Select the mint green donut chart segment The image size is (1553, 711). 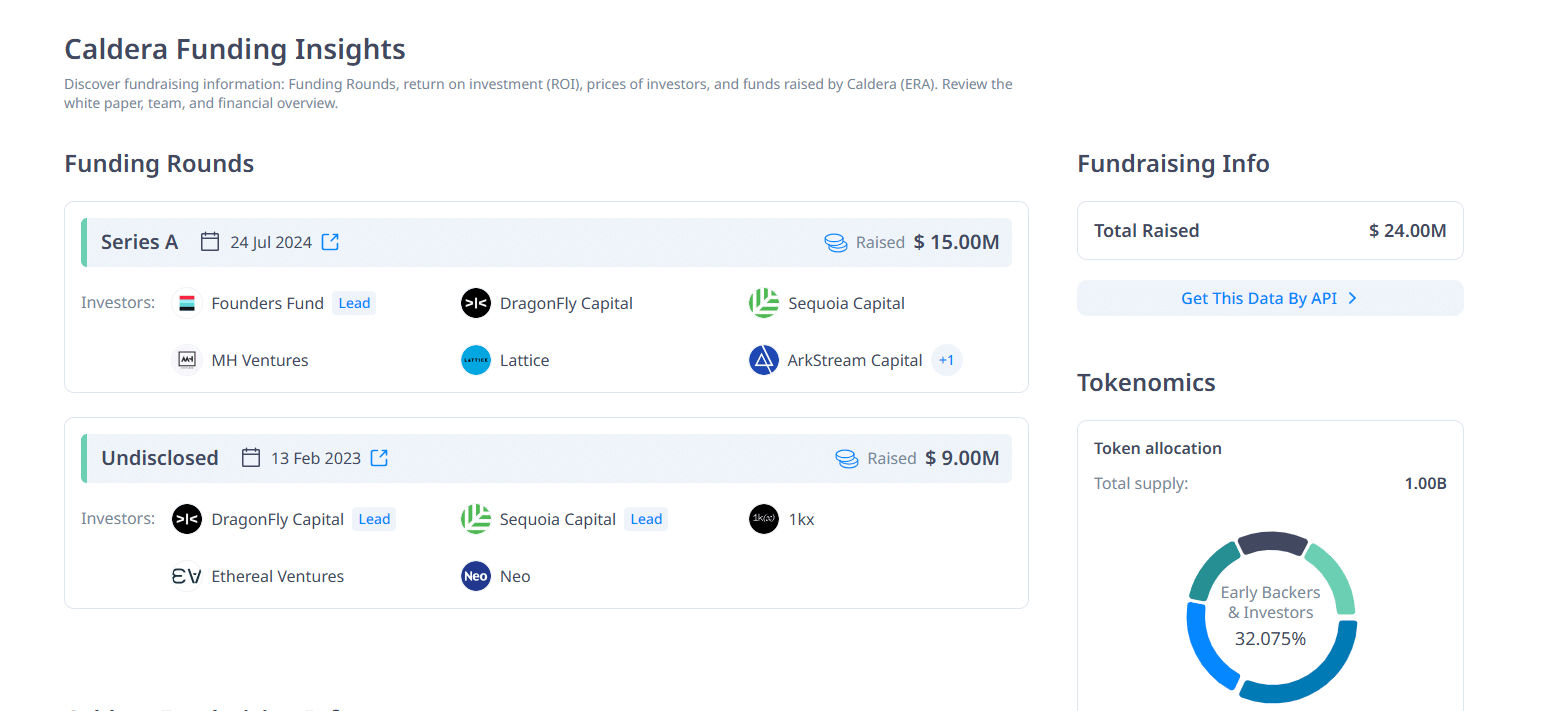1337,577
